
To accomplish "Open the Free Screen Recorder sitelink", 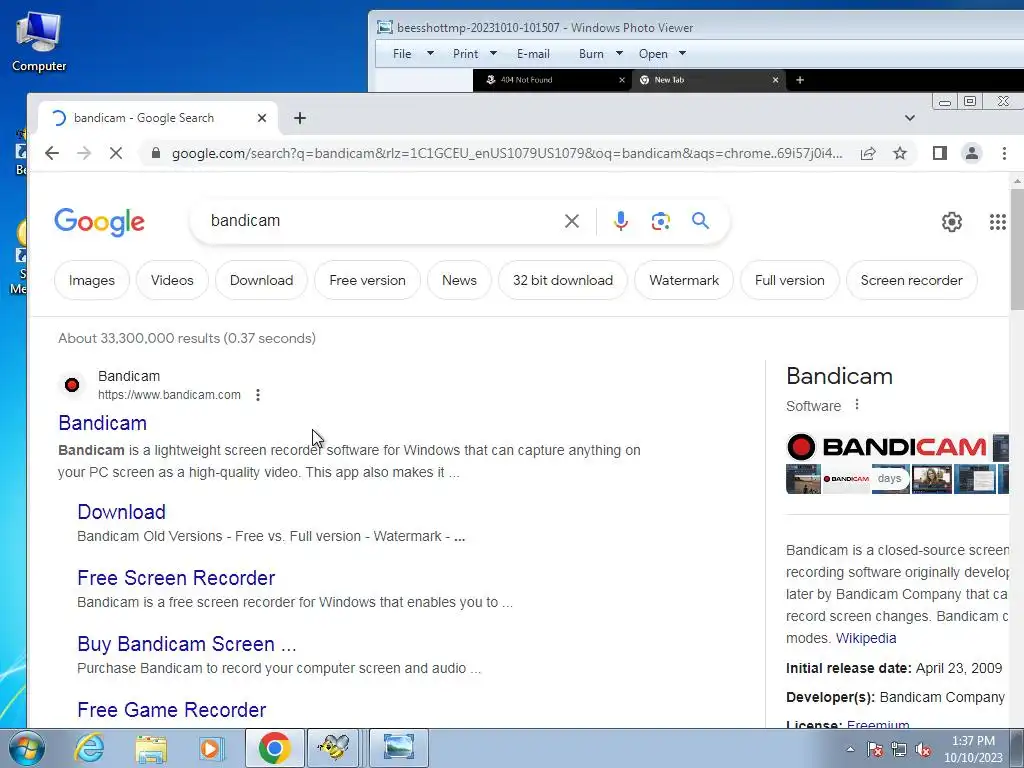I will pyautogui.click(x=176, y=578).
